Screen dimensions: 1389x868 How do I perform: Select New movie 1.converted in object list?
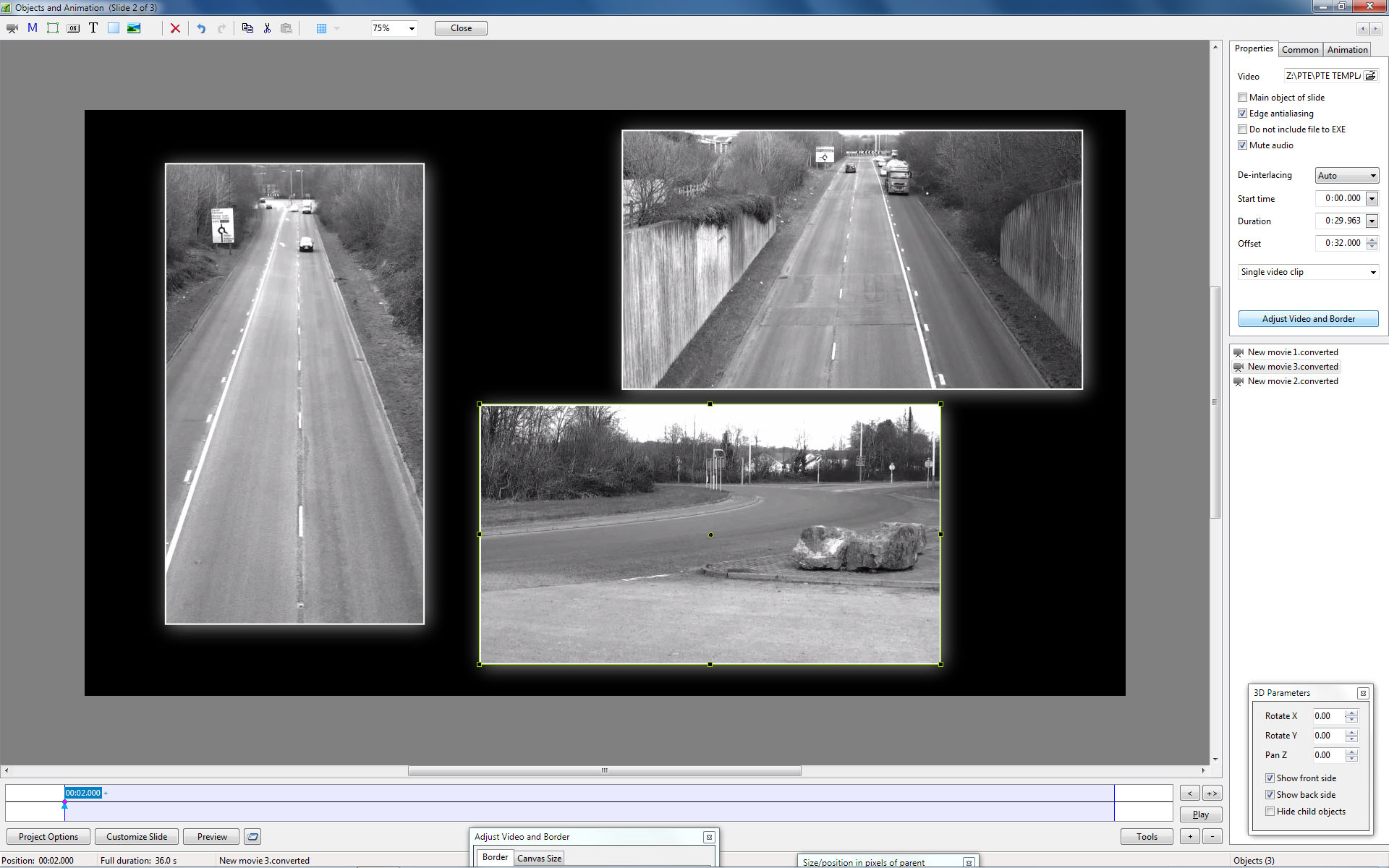pos(1292,352)
